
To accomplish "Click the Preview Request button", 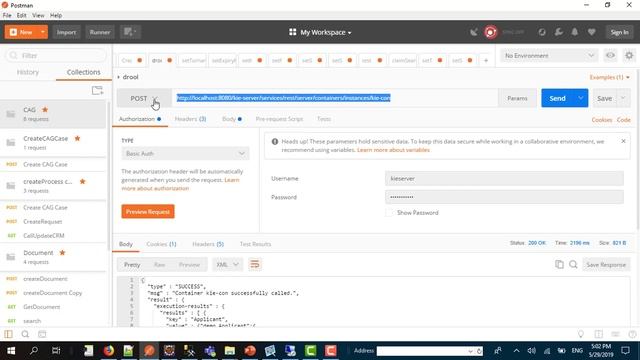I will coord(148,211).
